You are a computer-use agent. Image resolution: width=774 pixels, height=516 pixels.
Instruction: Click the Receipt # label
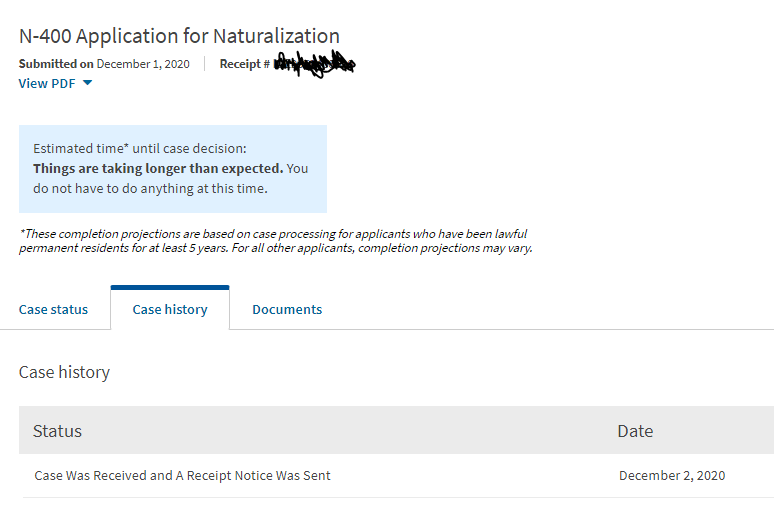(x=244, y=64)
